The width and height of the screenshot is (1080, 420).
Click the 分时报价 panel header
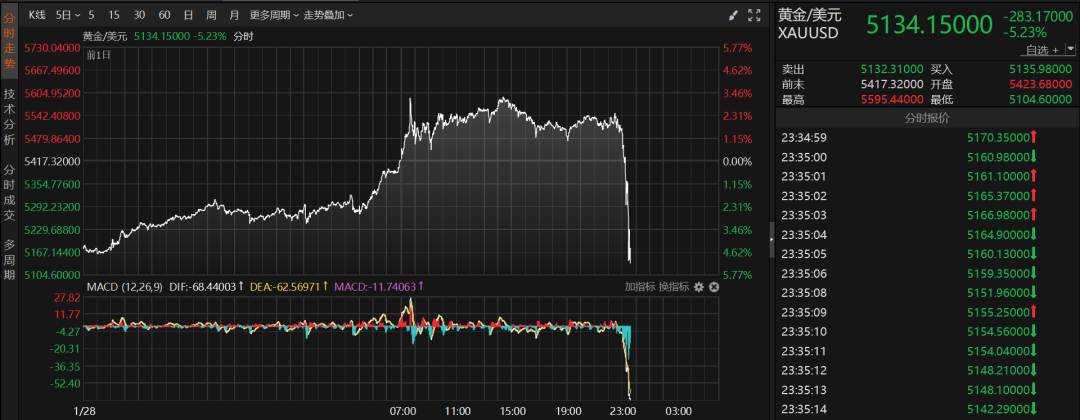click(x=927, y=118)
